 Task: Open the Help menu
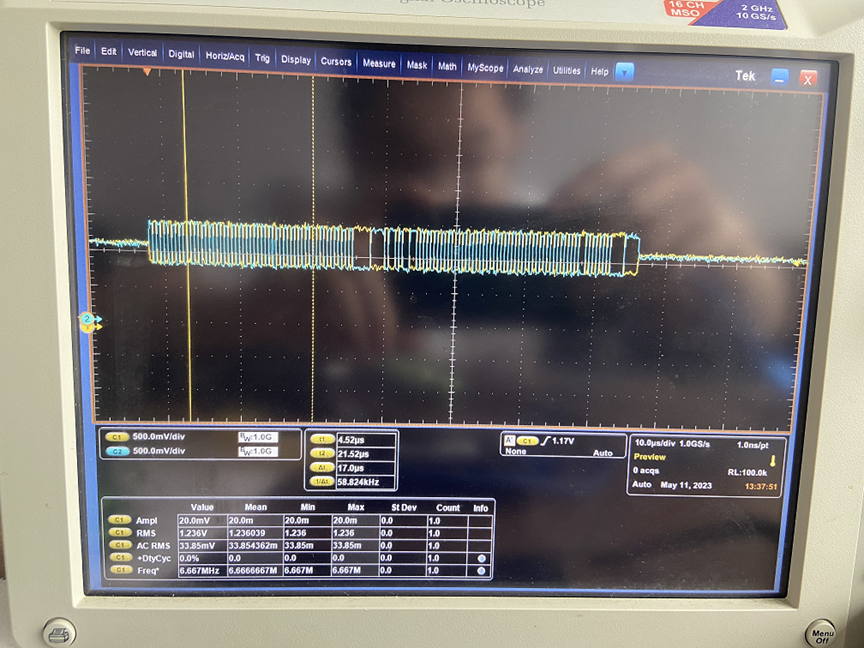[600, 72]
